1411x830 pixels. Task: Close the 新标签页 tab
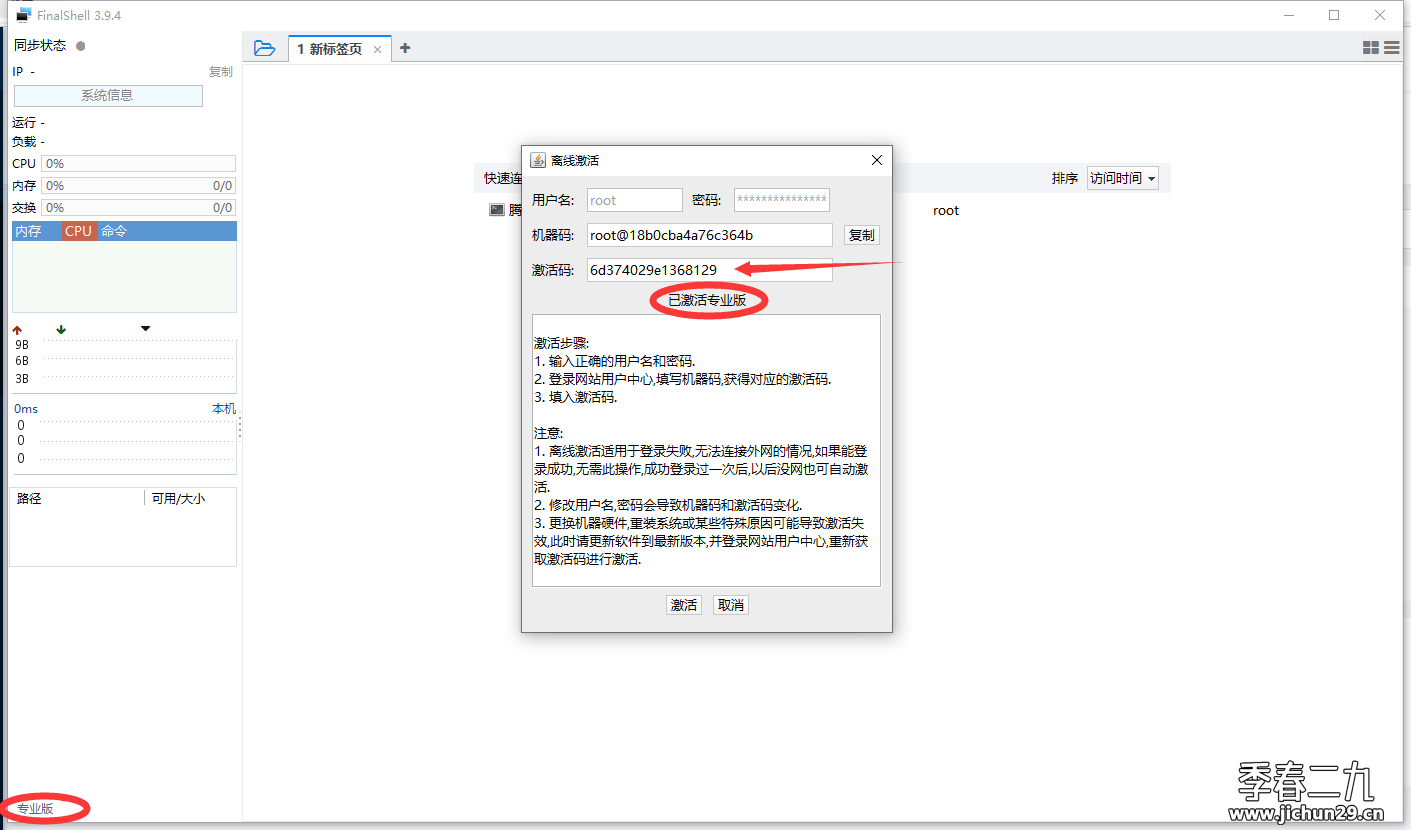click(377, 49)
